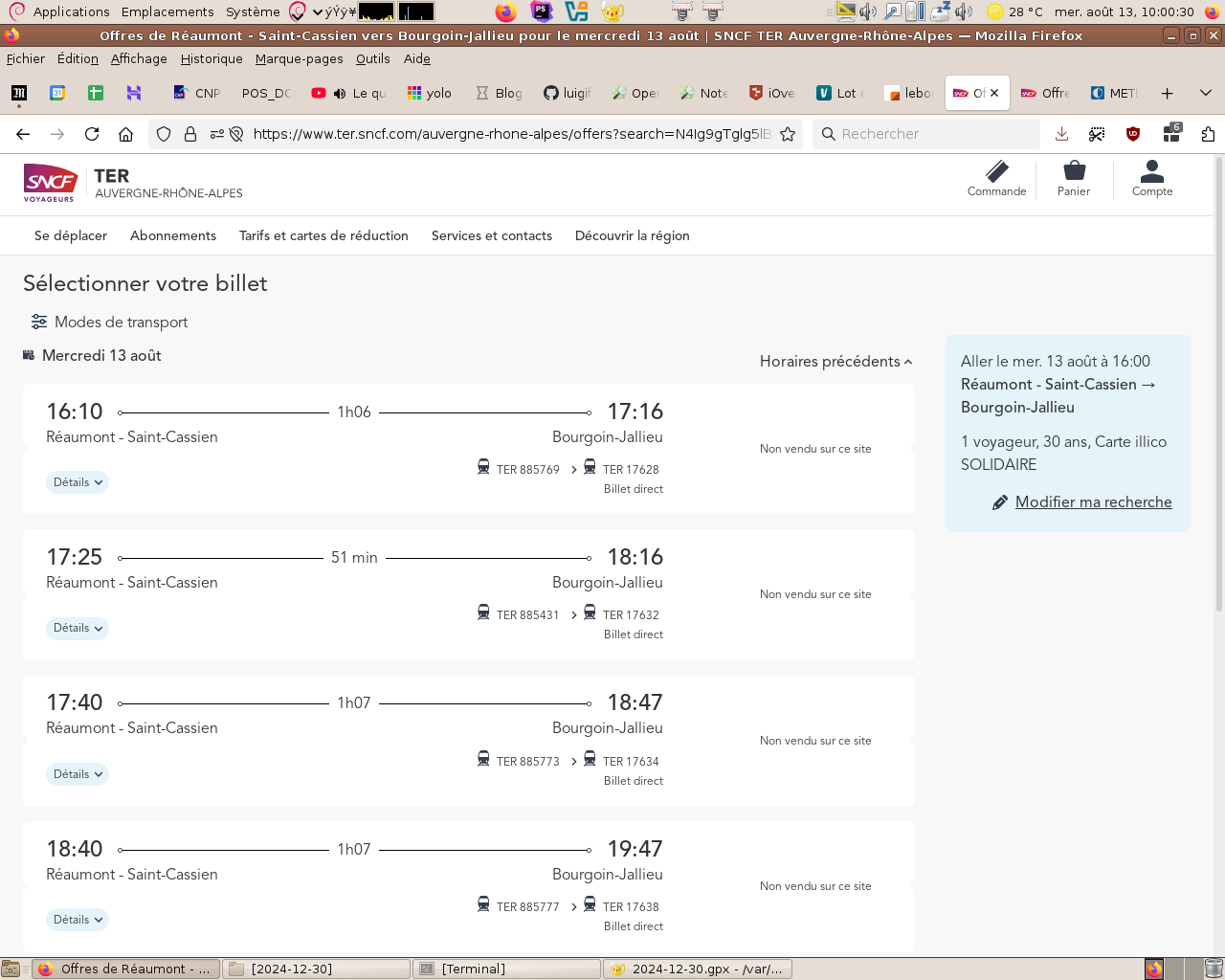This screenshot has height=980, width=1225.
Task: Open the Firefox downloads arrow icon
Action: tap(1061, 134)
